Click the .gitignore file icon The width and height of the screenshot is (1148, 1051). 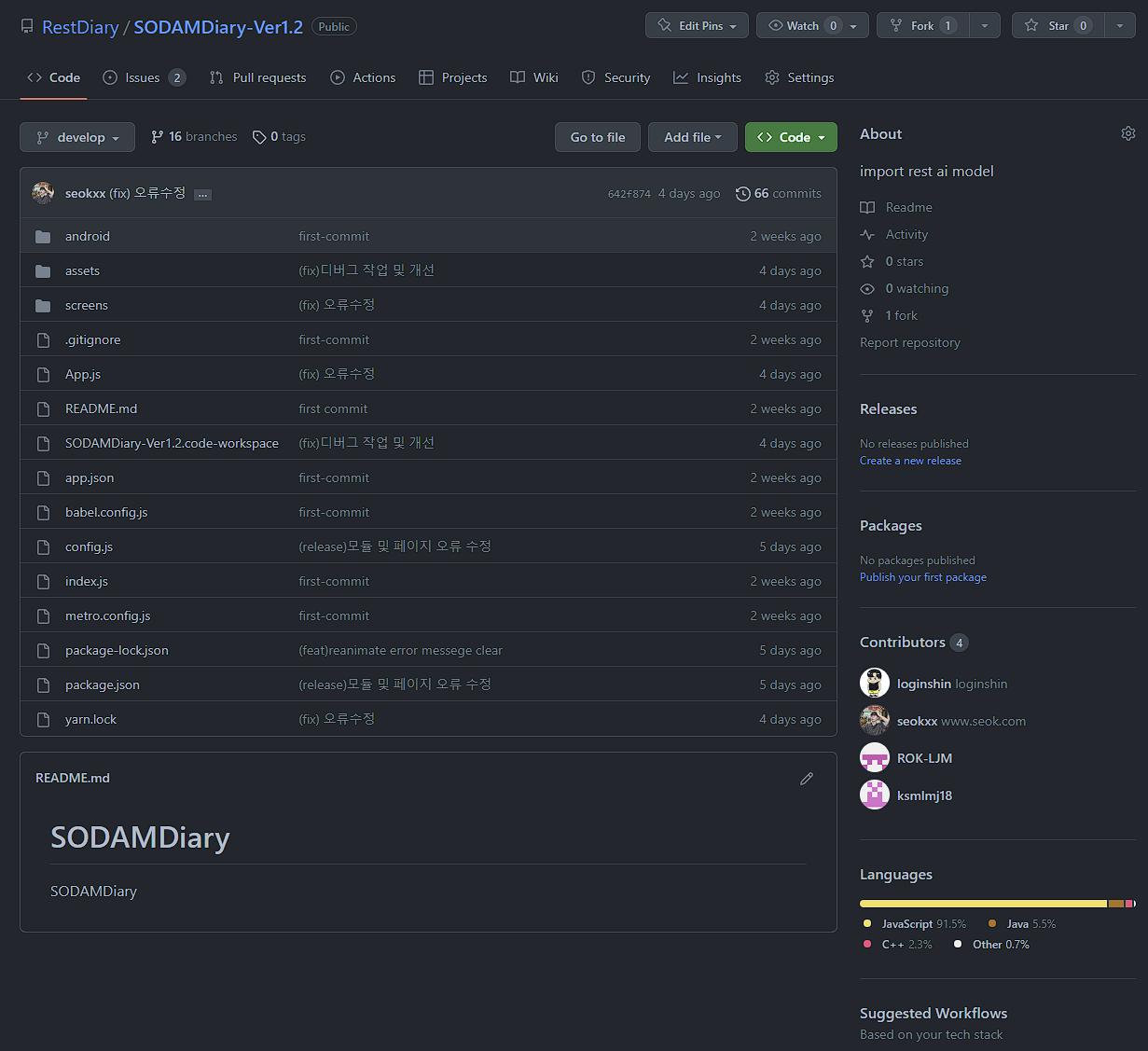click(x=43, y=339)
